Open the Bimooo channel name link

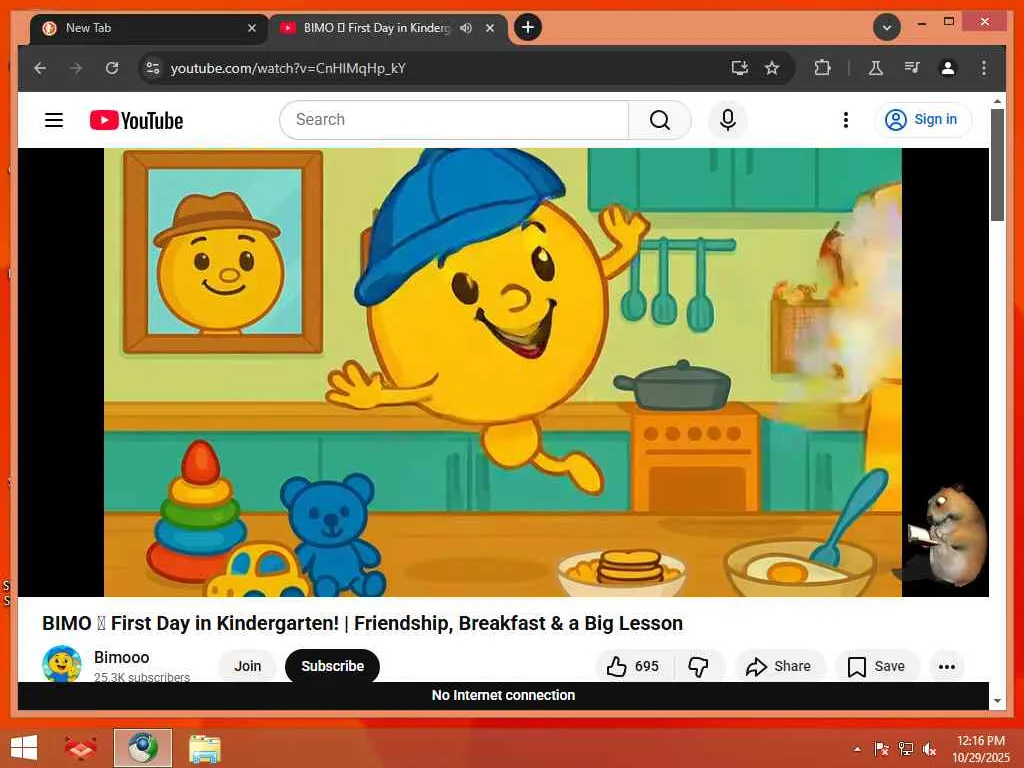point(121,657)
